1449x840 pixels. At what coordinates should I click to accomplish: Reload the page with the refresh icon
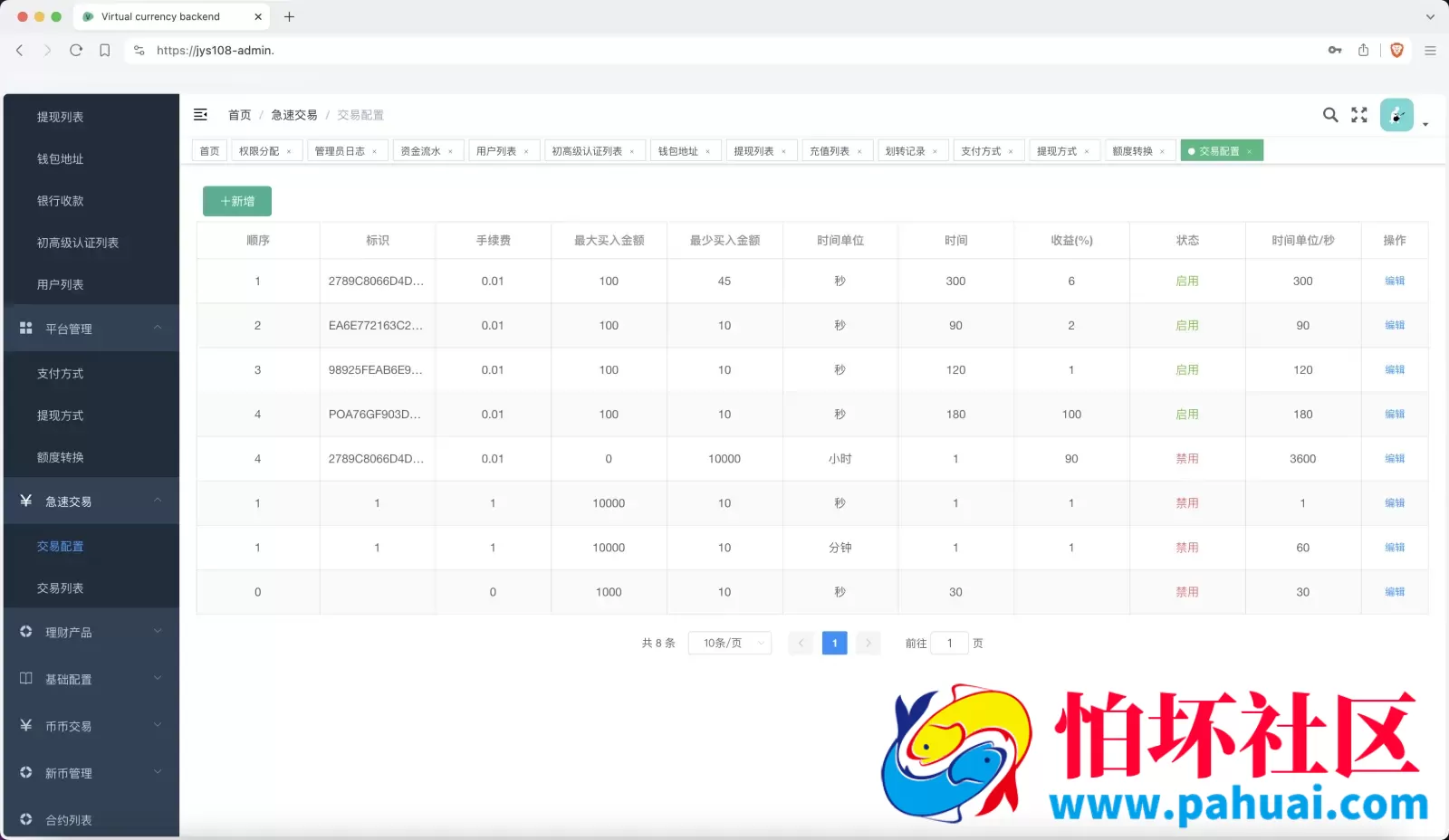coord(76,51)
